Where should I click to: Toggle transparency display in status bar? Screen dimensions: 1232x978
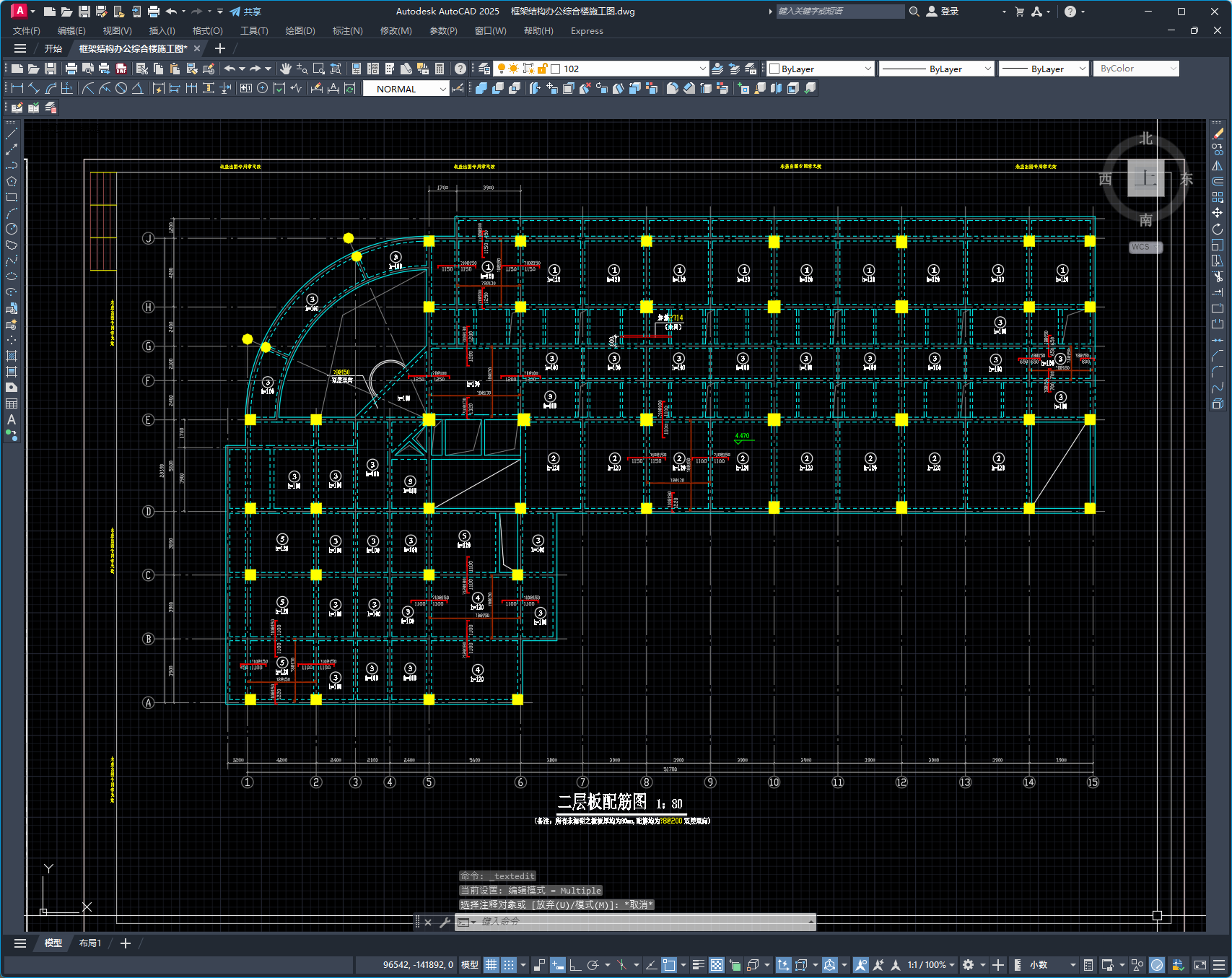pos(717,965)
